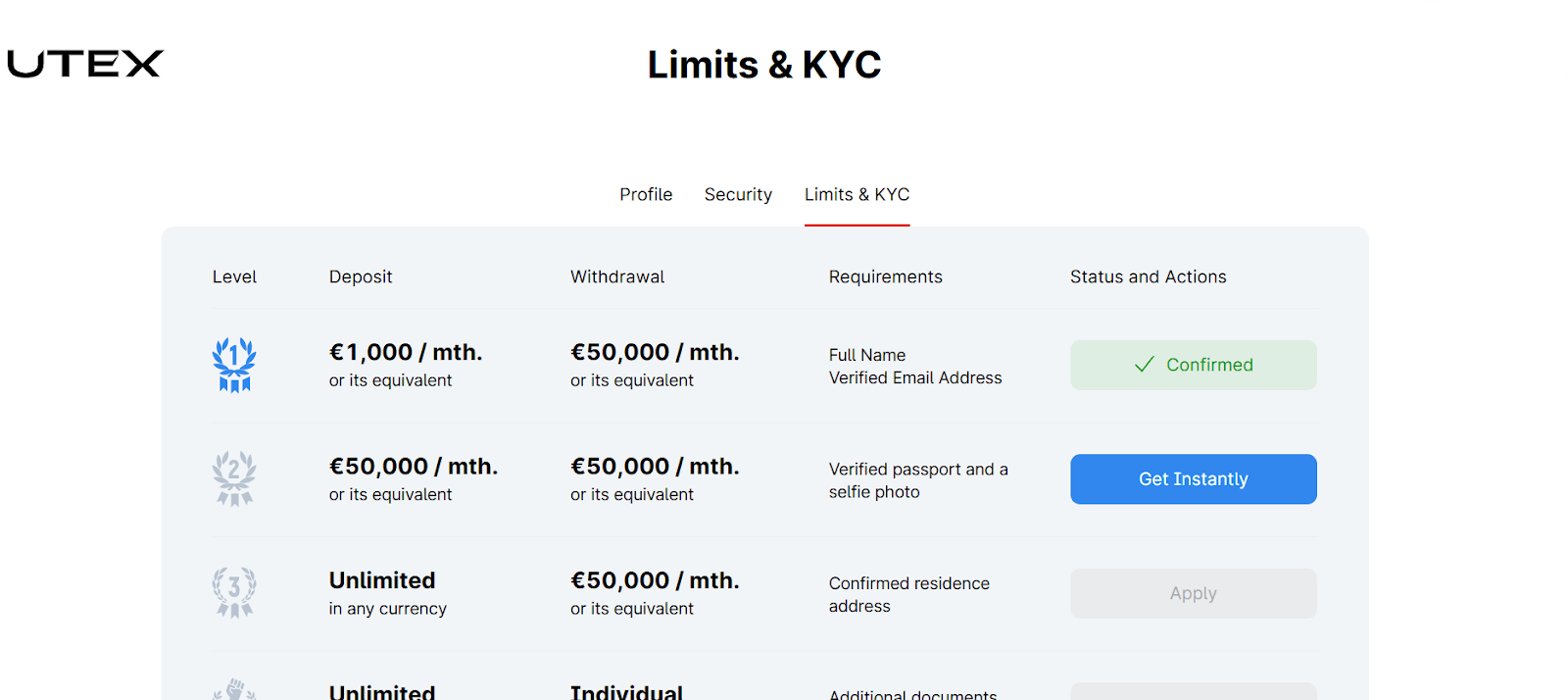
Task: Click the Verified Email Address requirement
Action: [915, 377]
